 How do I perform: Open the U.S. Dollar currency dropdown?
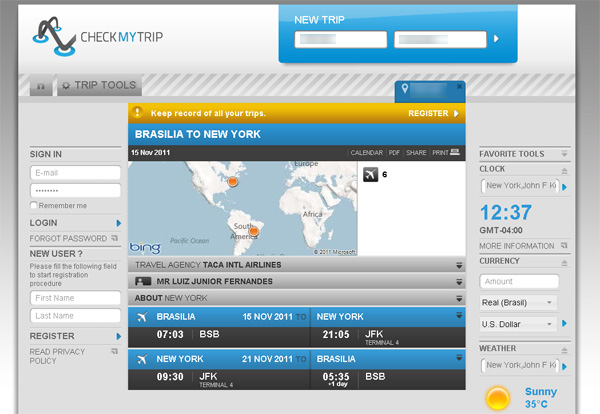(x=518, y=324)
